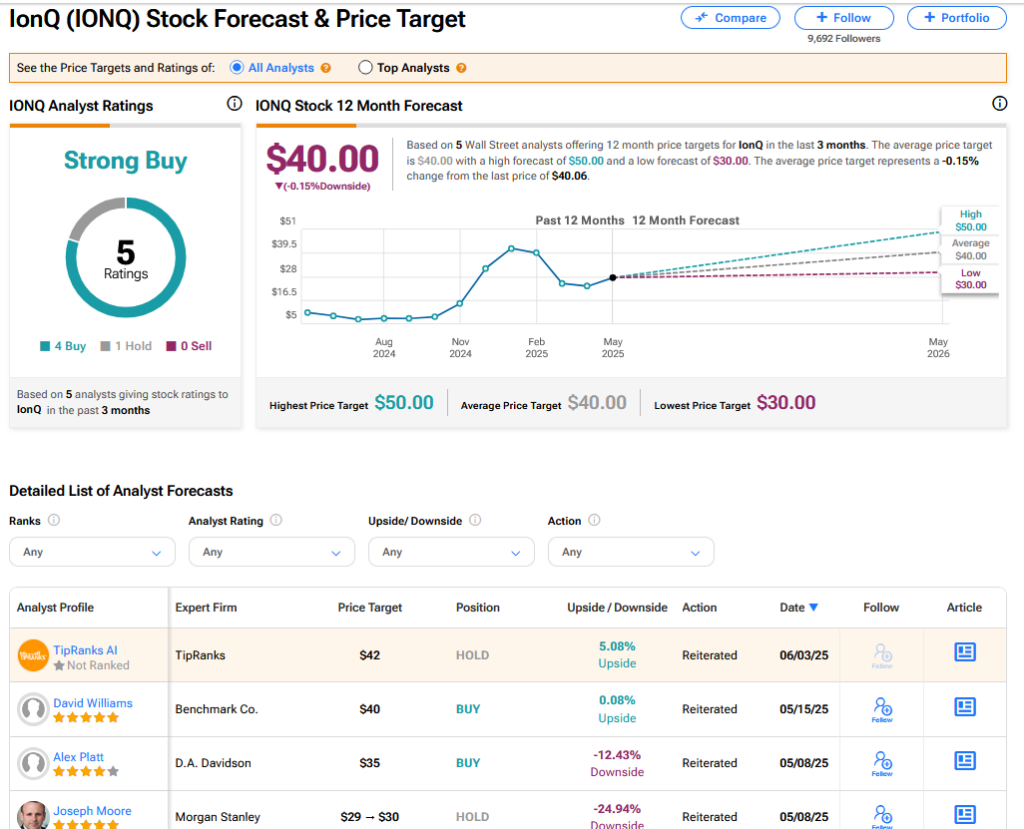Expand the Analyst Rating dropdown
The width and height of the screenshot is (1024, 829).
pyautogui.click(x=272, y=552)
